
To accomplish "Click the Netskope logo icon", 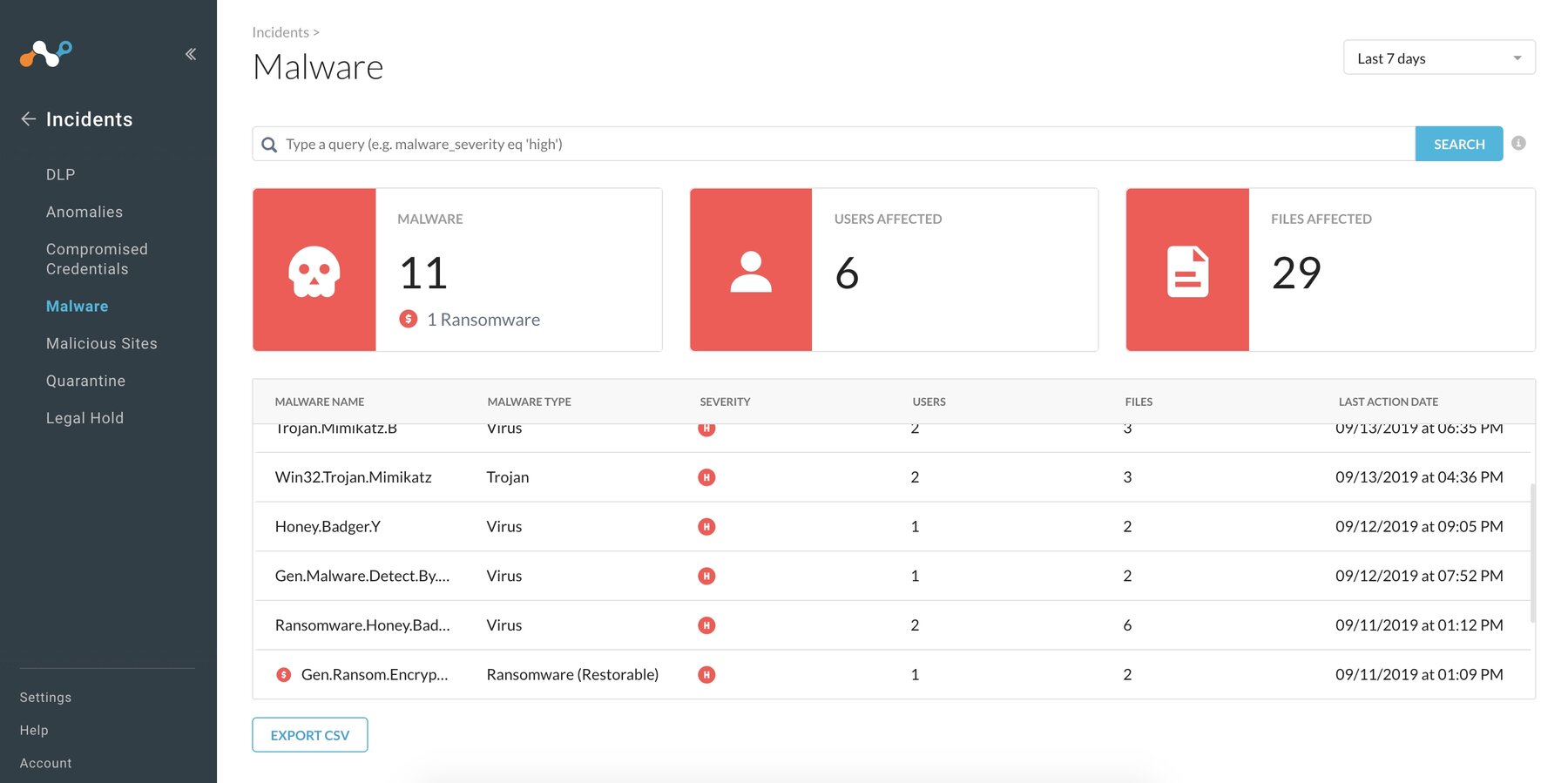I will point(46,54).
